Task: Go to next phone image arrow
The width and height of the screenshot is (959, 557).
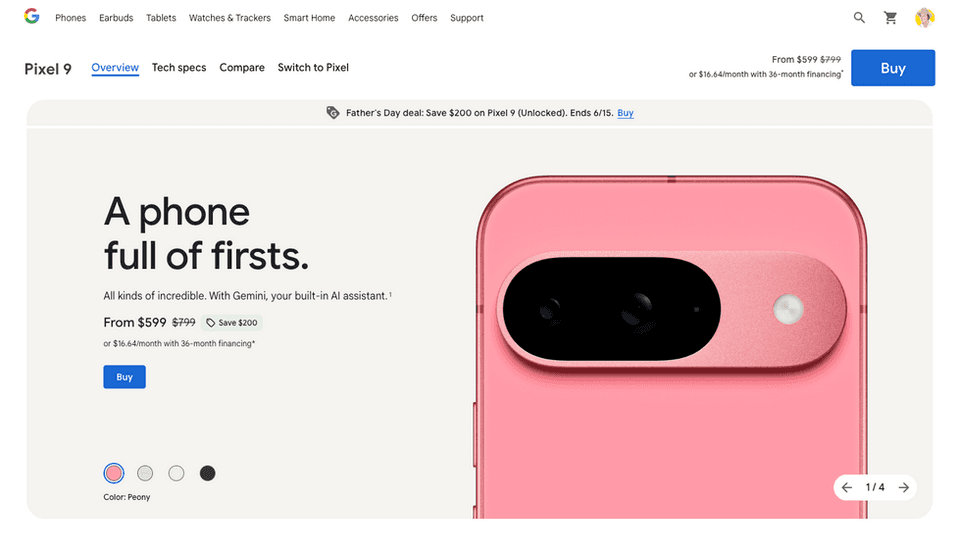Action: point(903,487)
